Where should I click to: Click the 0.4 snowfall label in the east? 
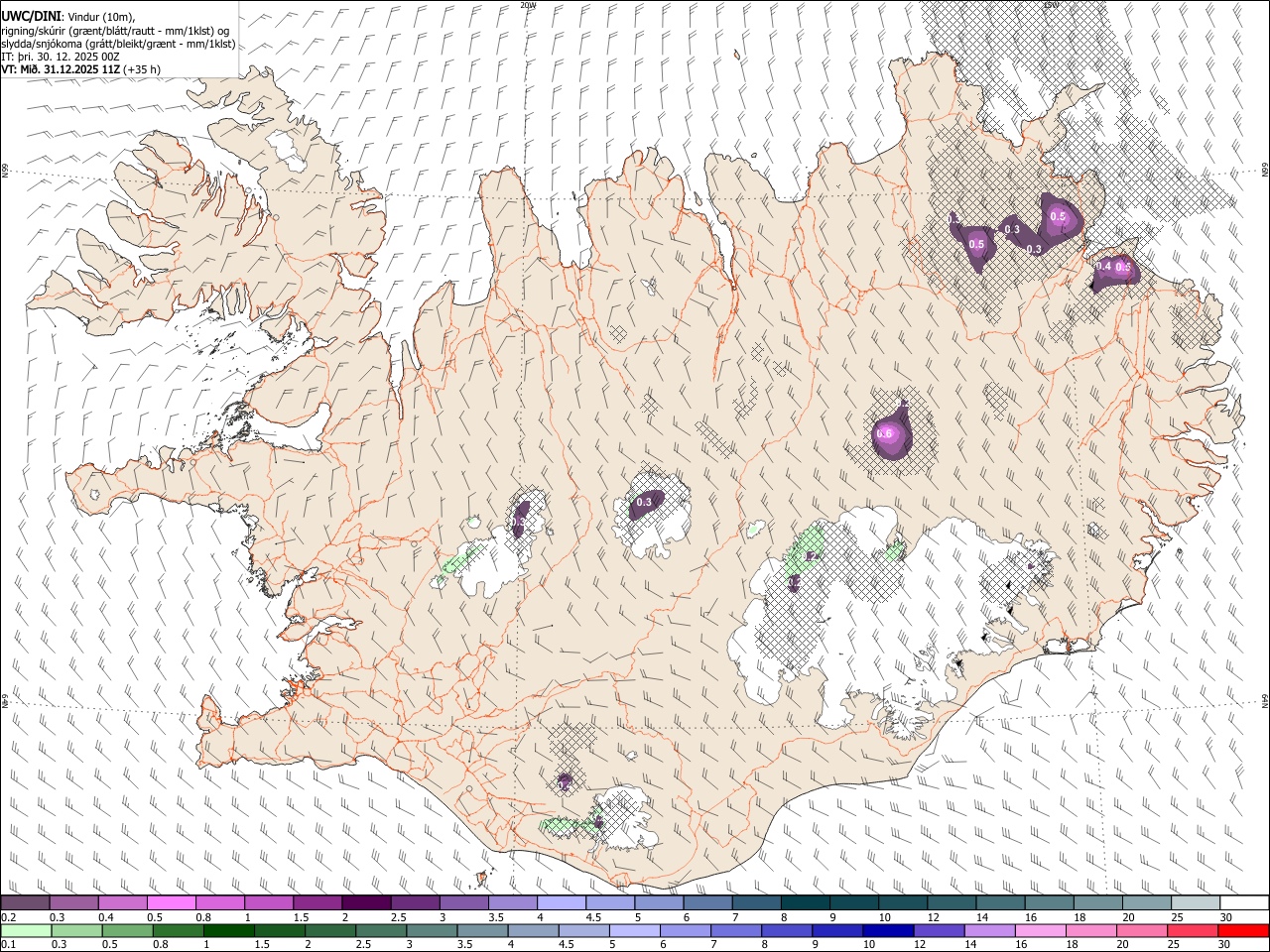(x=1103, y=266)
